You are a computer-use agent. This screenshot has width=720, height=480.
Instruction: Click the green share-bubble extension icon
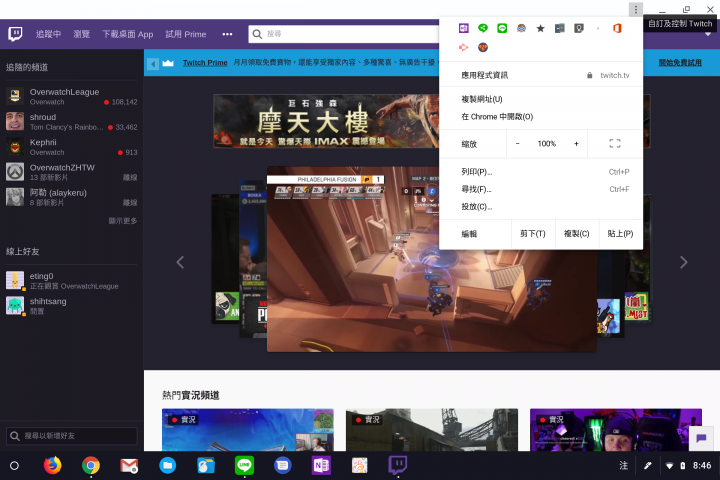point(483,28)
